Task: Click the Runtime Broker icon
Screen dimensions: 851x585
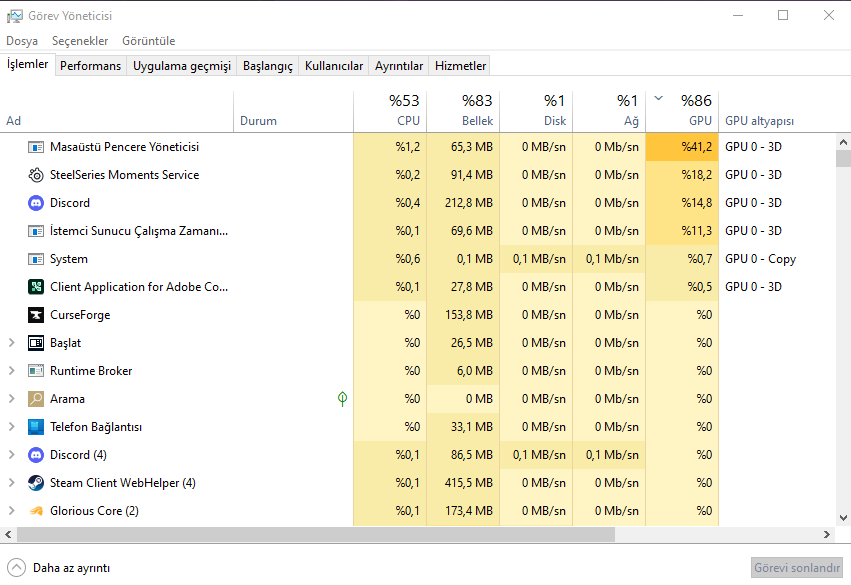Action: coord(36,371)
